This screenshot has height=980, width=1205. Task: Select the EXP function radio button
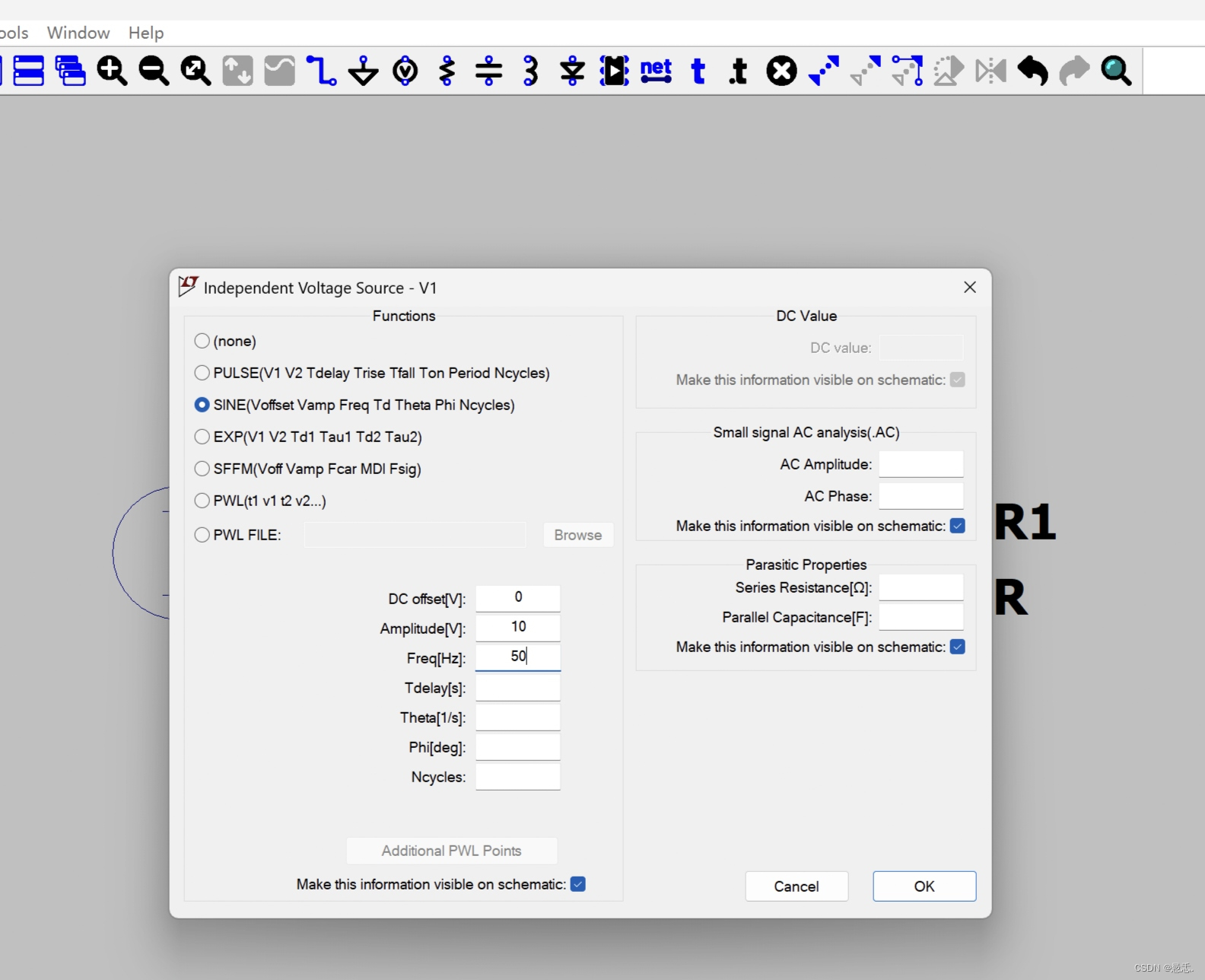click(x=202, y=437)
